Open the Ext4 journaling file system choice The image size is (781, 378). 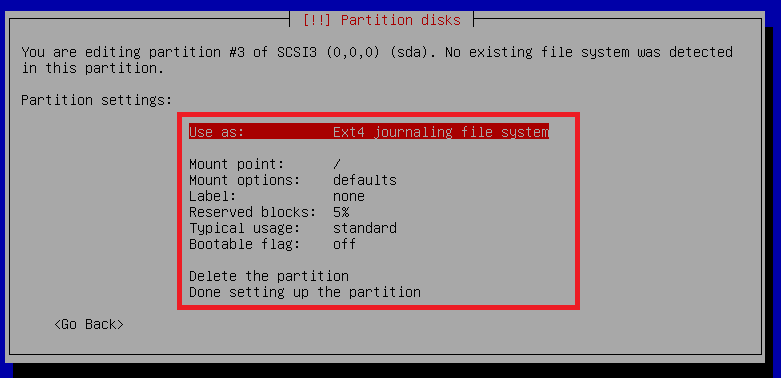point(441,132)
